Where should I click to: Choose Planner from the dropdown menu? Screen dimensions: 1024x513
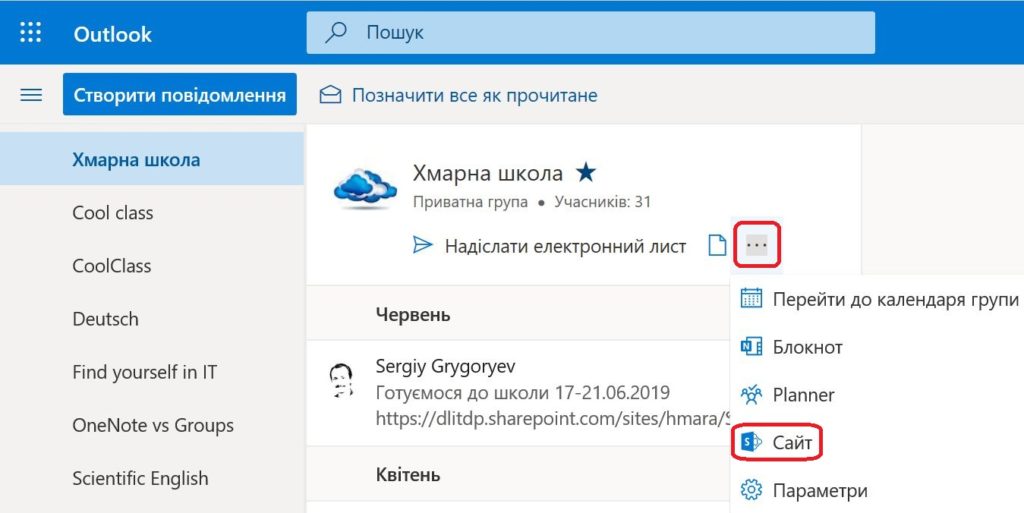pyautogui.click(x=877, y=395)
